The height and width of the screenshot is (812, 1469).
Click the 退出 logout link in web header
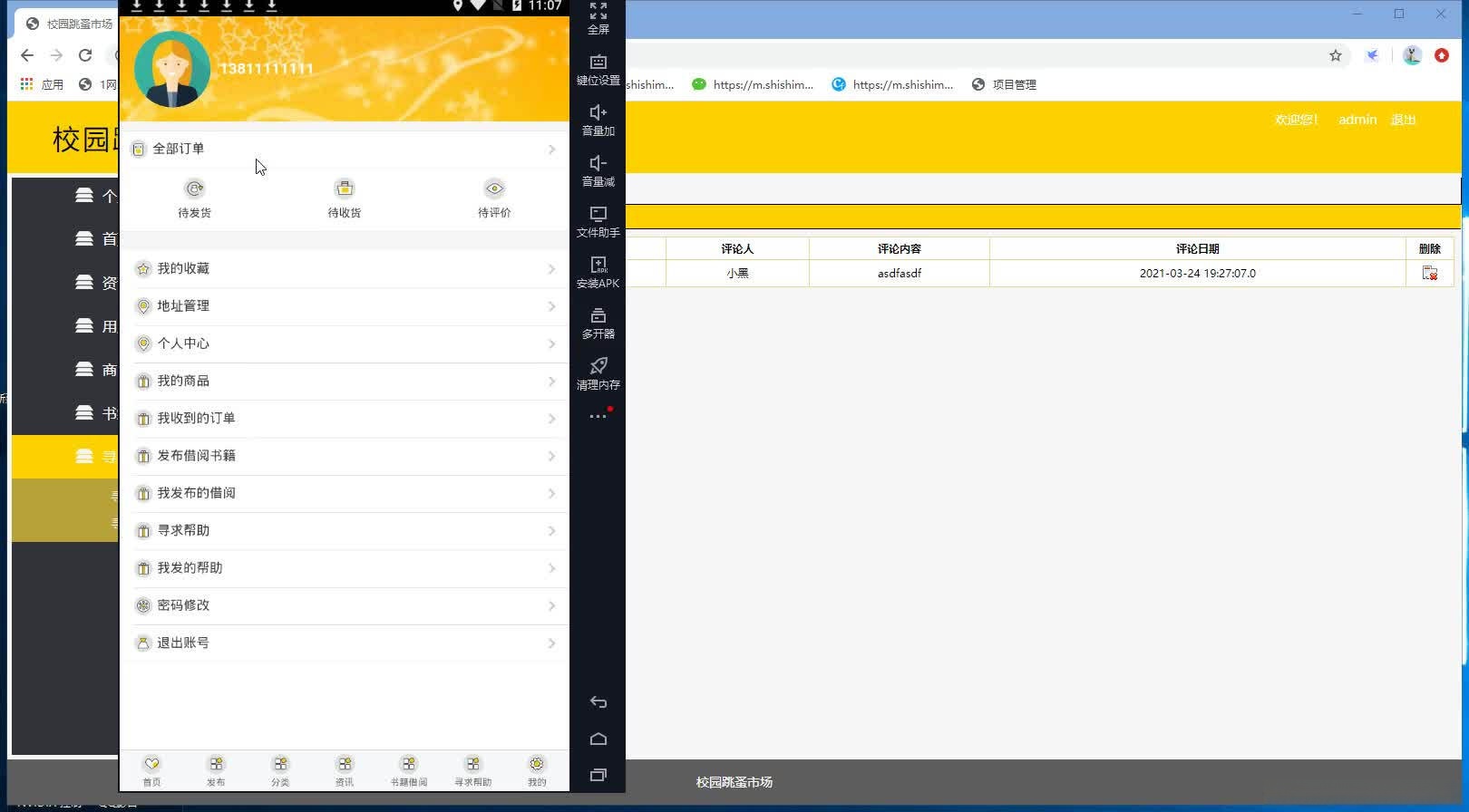[1404, 120]
